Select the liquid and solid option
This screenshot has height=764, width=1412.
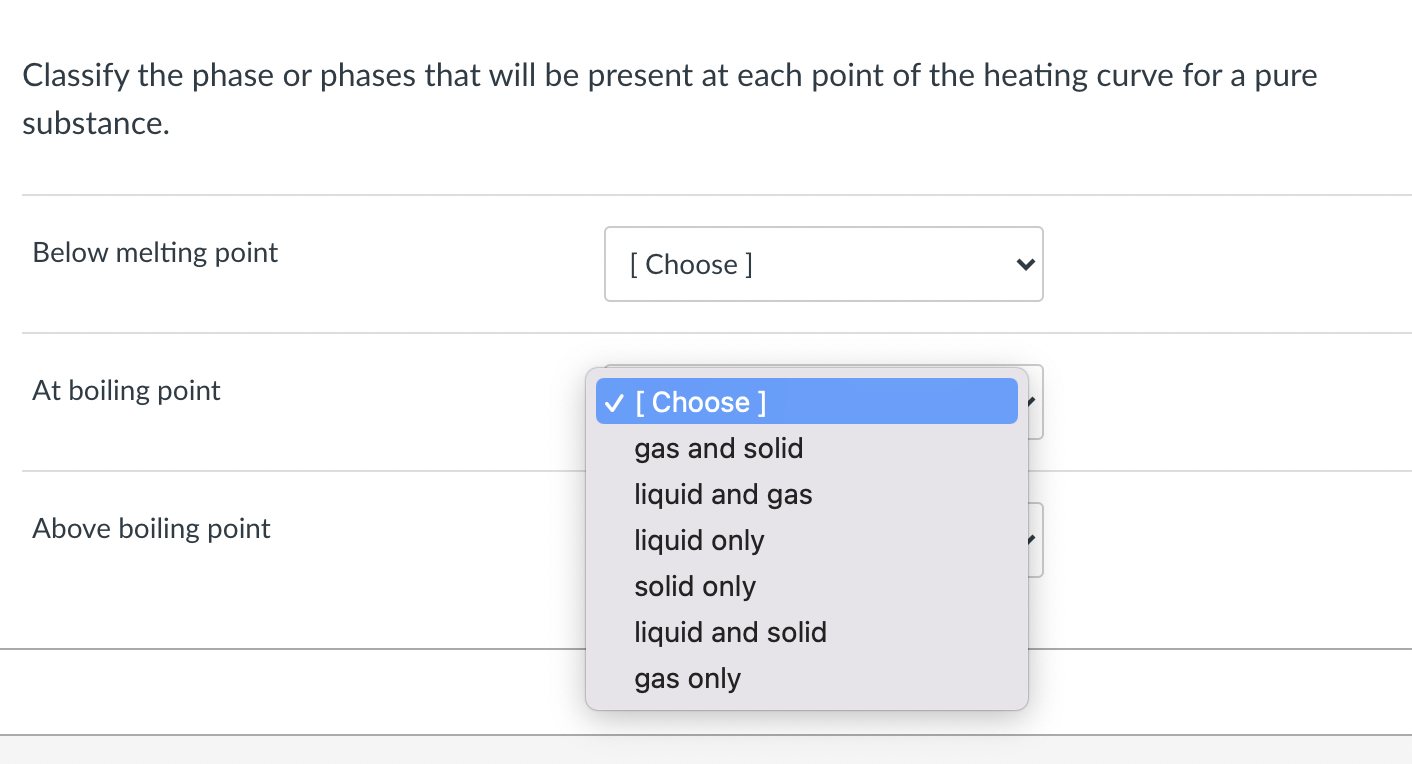coord(730,632)
